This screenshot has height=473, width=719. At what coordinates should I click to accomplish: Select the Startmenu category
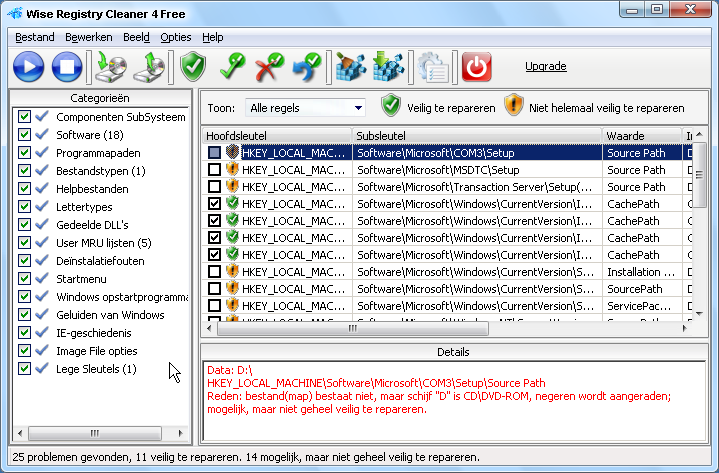coord(81,278)
